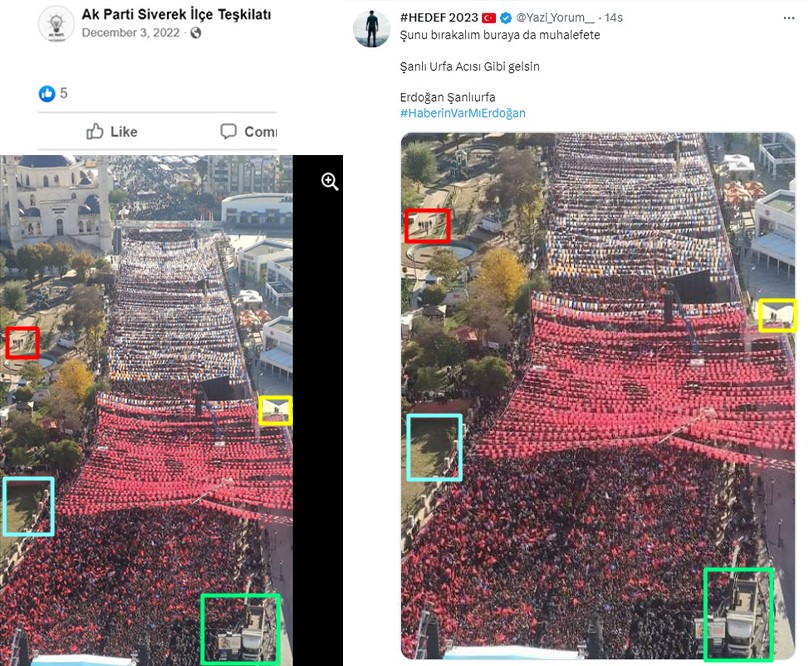This screenshot has width=808, height=666.
Task: Click the 14s tweet timestamp
Action: (x=614, y=18)
